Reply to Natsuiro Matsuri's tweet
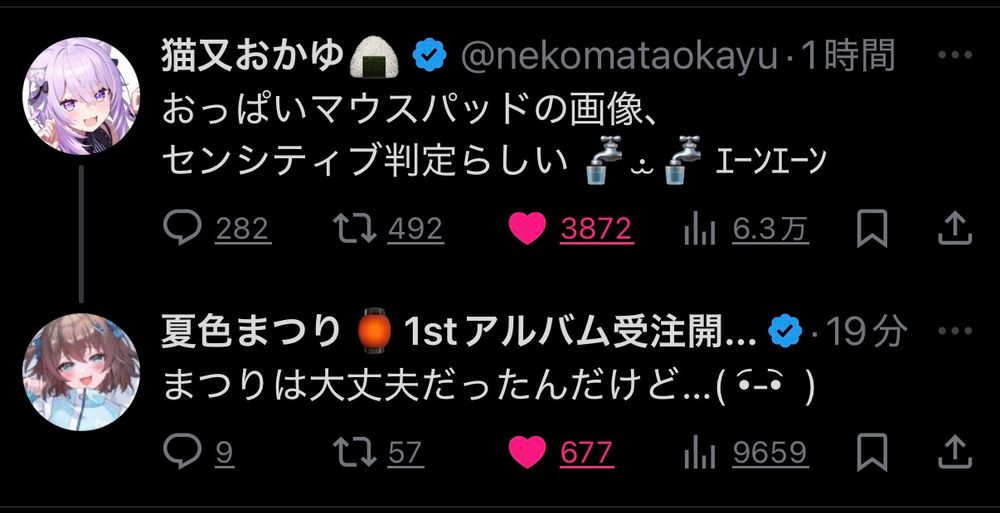The image size is (1000, 513). [198, 453]
